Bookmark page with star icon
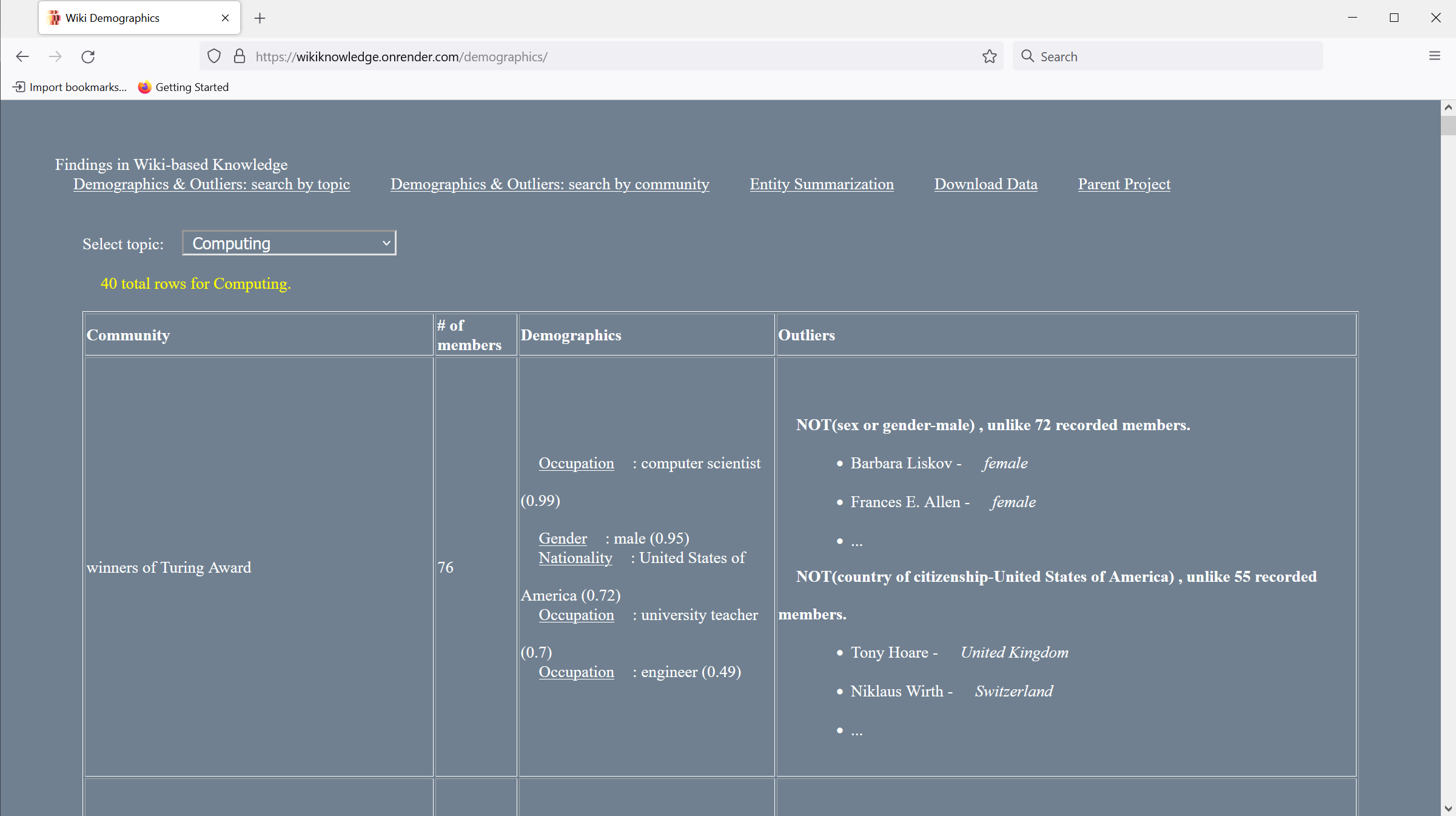Image resolution: width=1456 pixels, height=816 pixels. click(989, 56)
